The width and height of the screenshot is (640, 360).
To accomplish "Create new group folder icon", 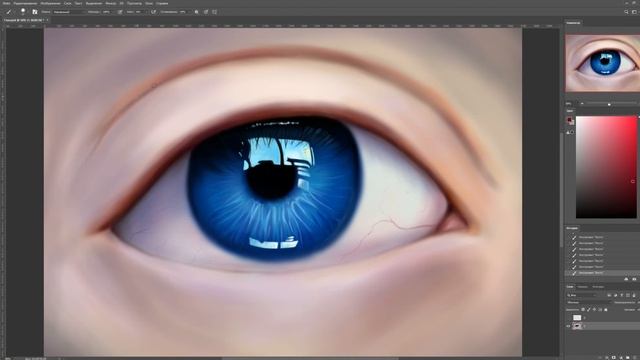I will (x=628, y=358).
